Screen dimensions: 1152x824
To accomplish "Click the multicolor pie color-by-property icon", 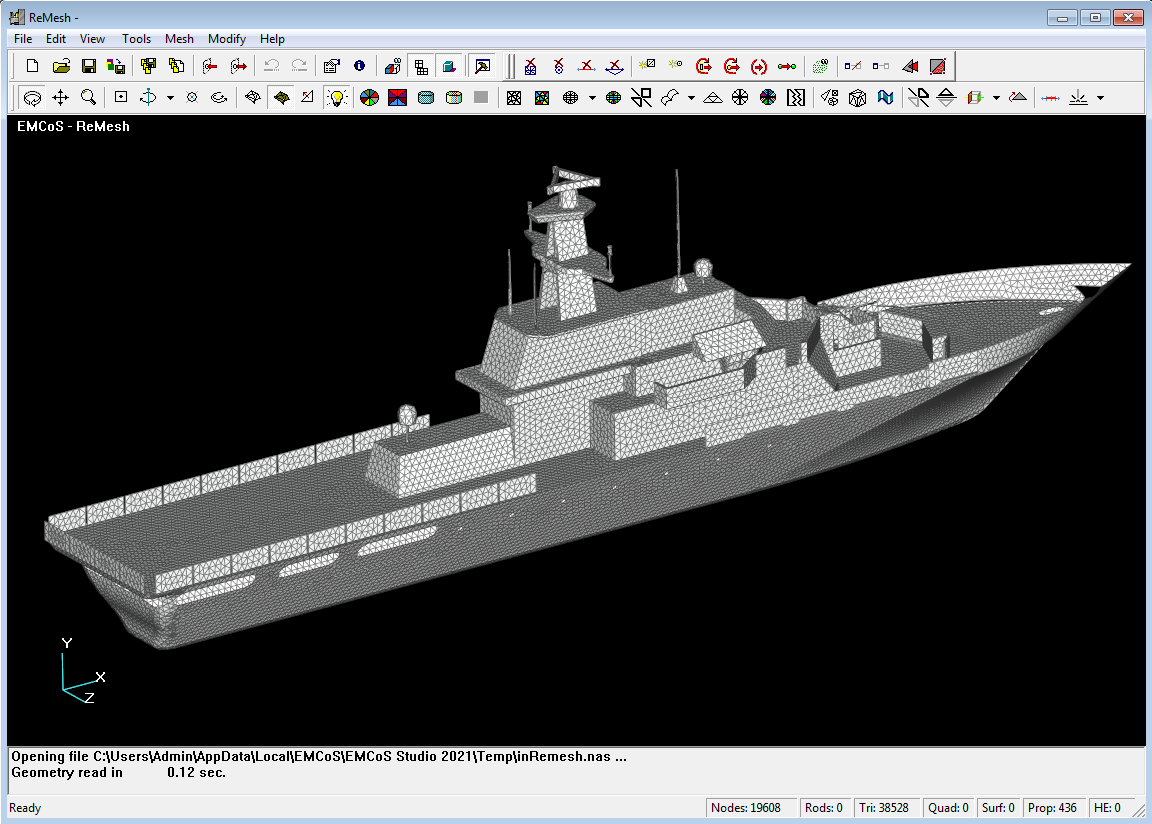I will coord(369,98).
